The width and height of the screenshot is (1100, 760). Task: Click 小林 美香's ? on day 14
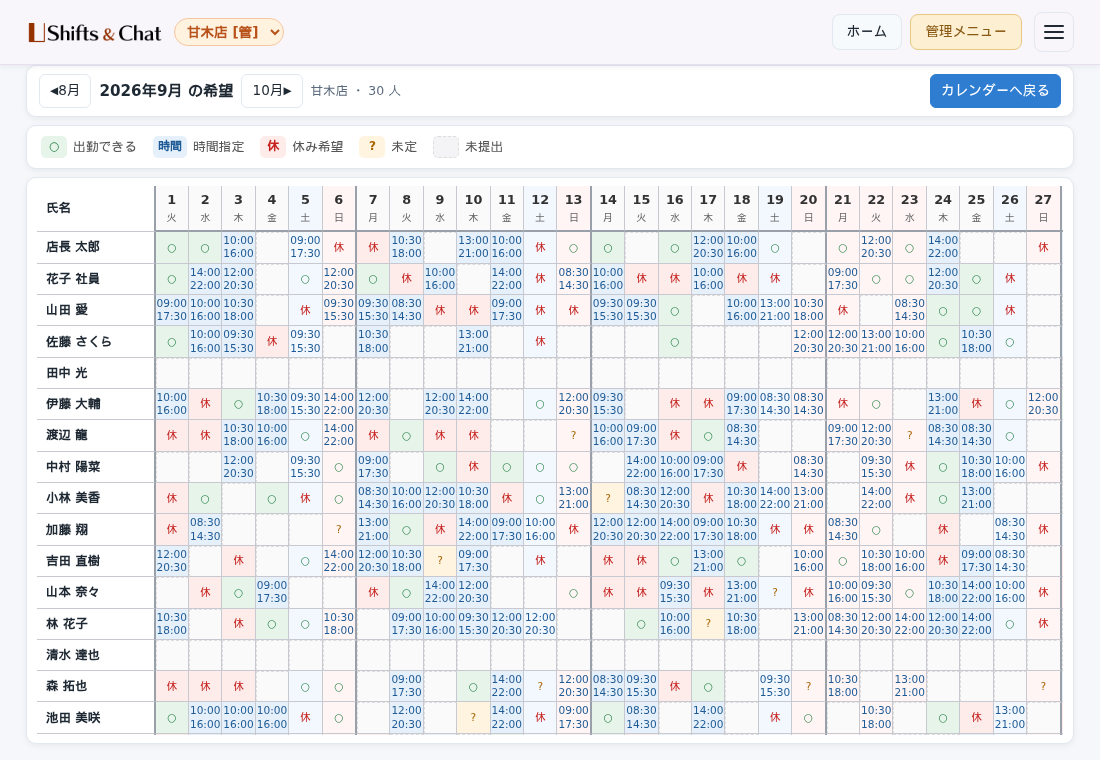[608, 498]
